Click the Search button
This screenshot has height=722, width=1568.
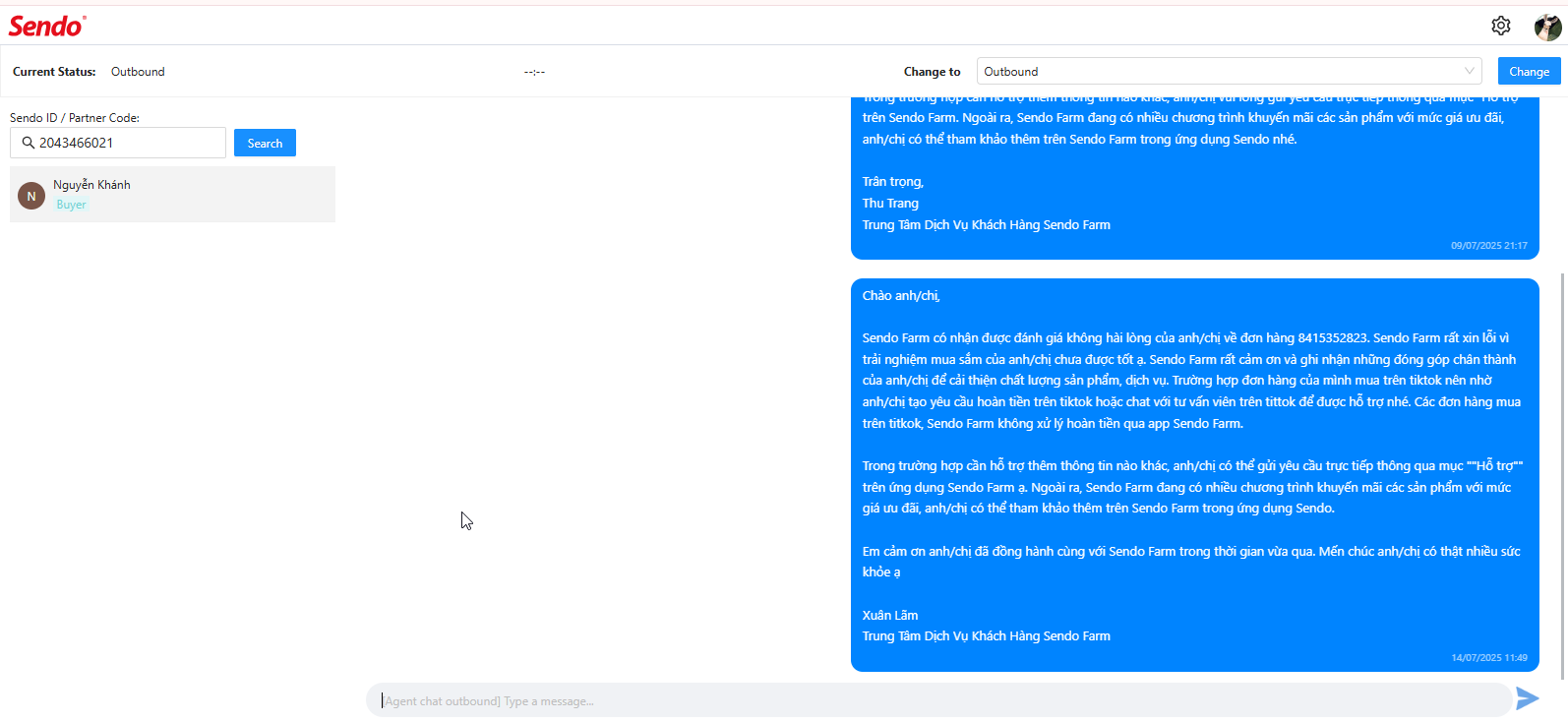(265, 143)
